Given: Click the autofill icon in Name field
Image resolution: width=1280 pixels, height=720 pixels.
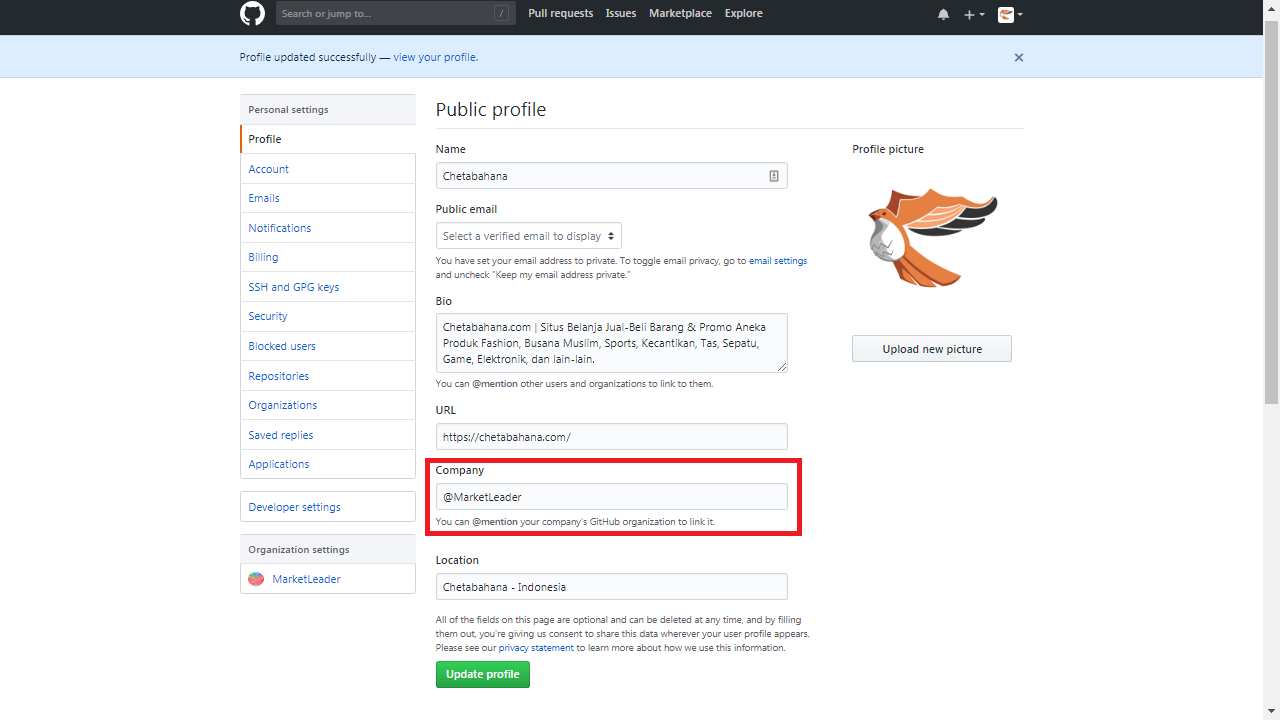Looking at the screenshot, I should click(774, 176).
